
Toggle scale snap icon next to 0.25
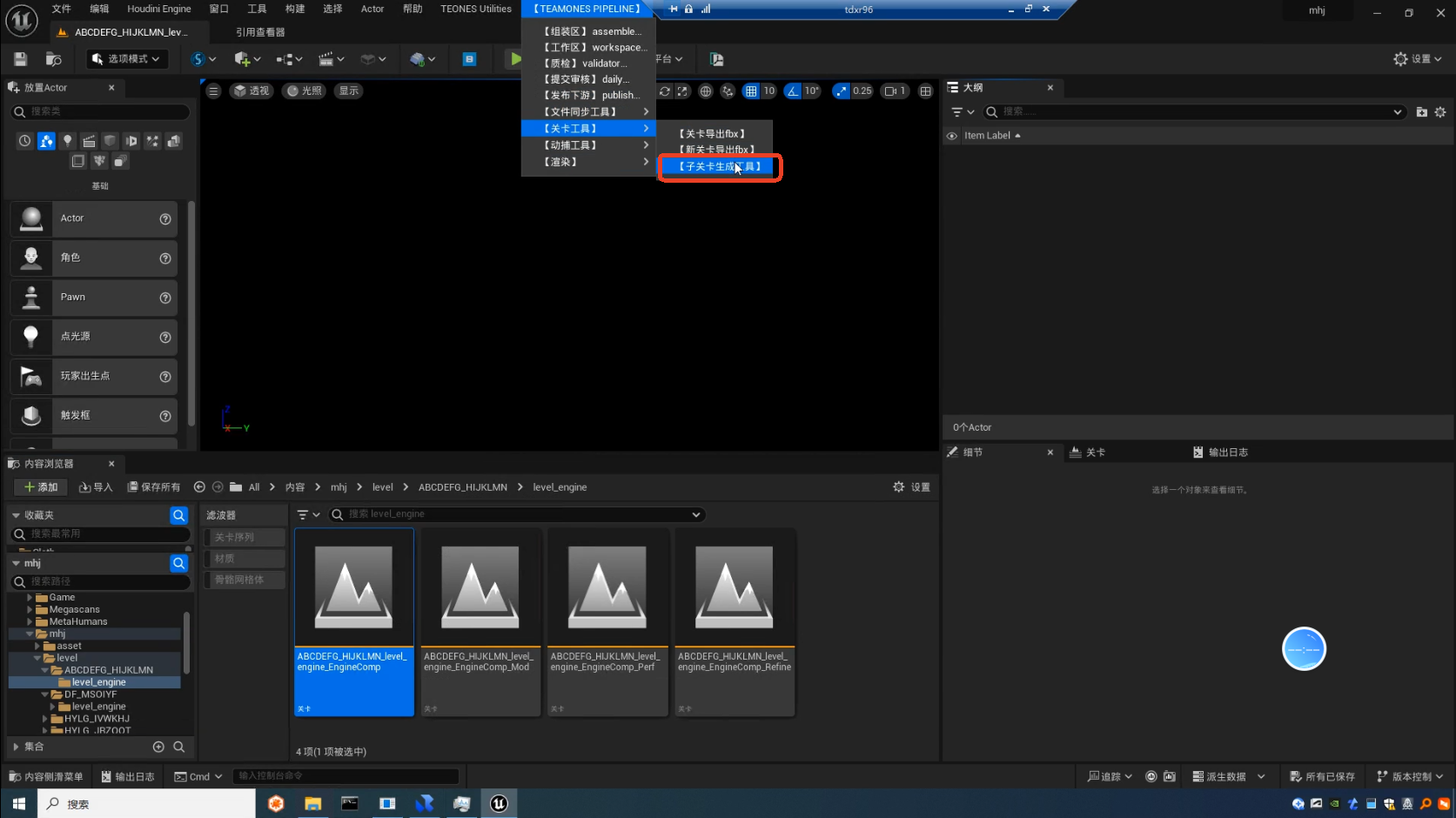[841, 91]
